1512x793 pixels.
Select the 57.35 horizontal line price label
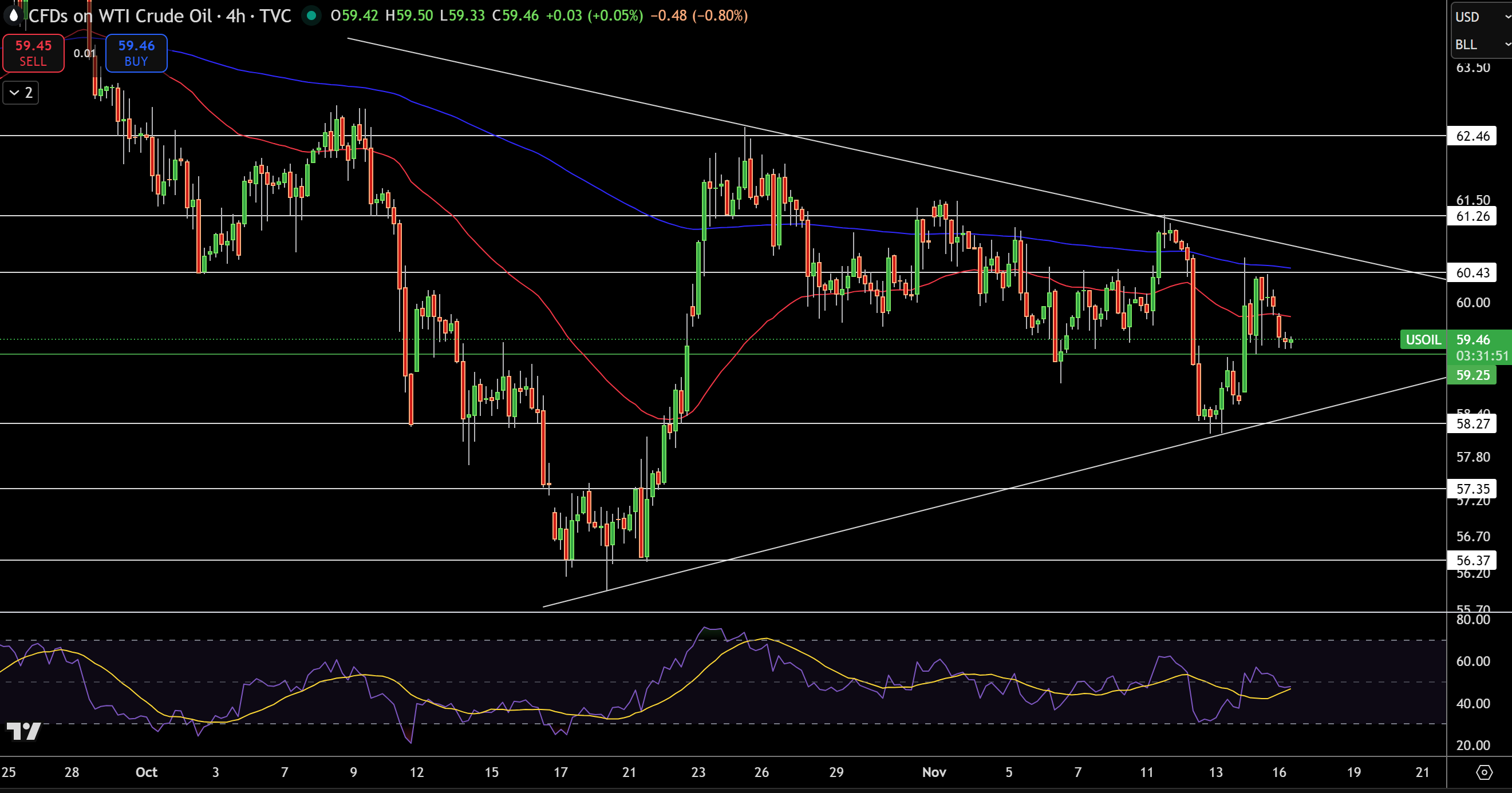(1472, 489)
